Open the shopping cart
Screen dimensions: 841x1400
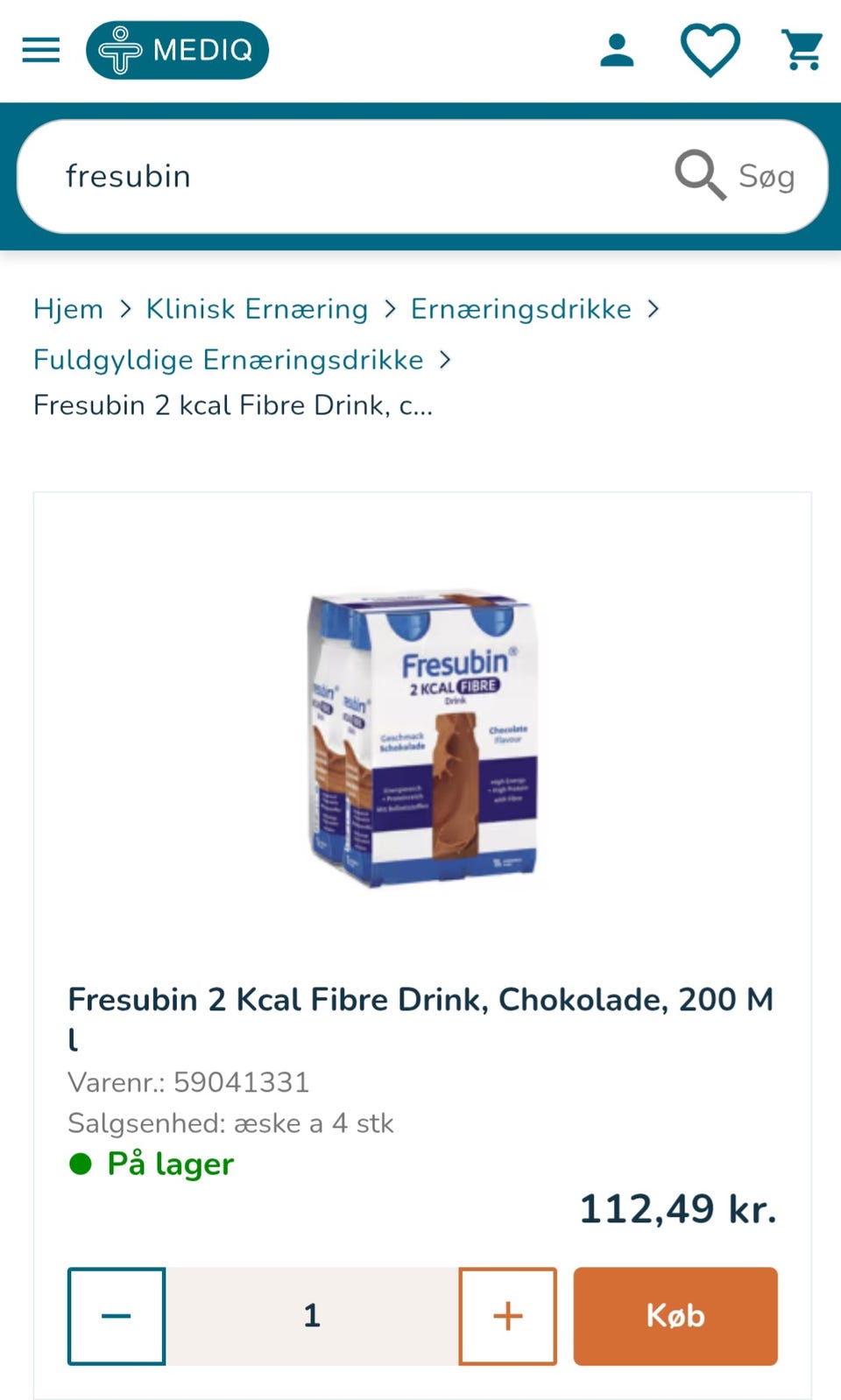[x=802, y=50]
